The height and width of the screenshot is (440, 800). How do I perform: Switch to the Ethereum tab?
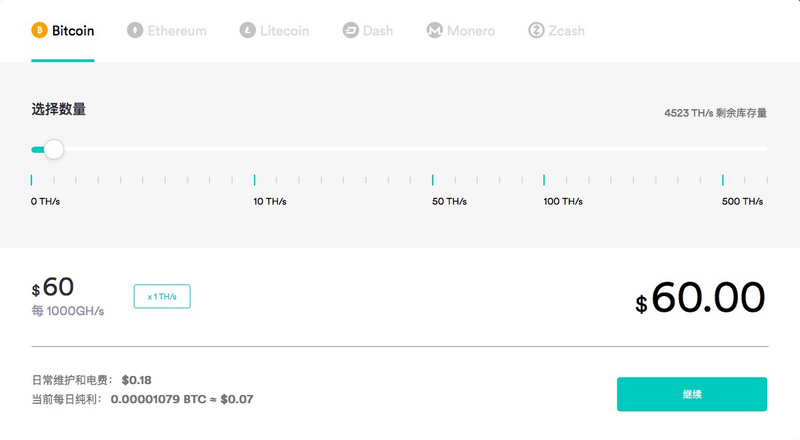coord(167,31)
